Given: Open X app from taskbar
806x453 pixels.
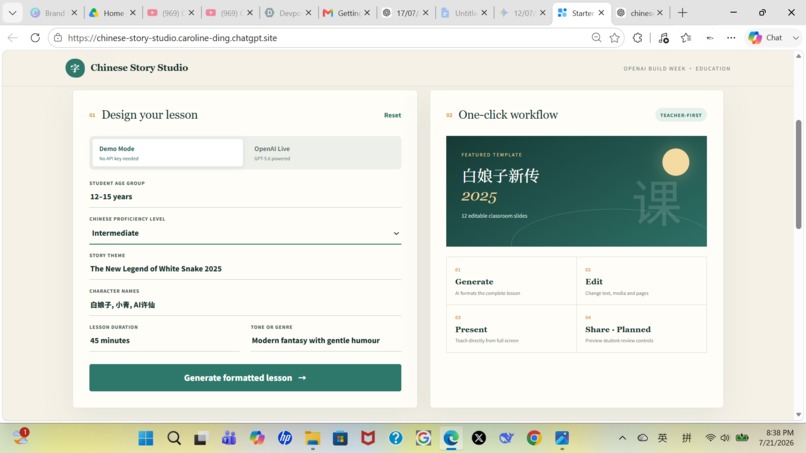Looking at the screenshot, I should coord(479,438).
